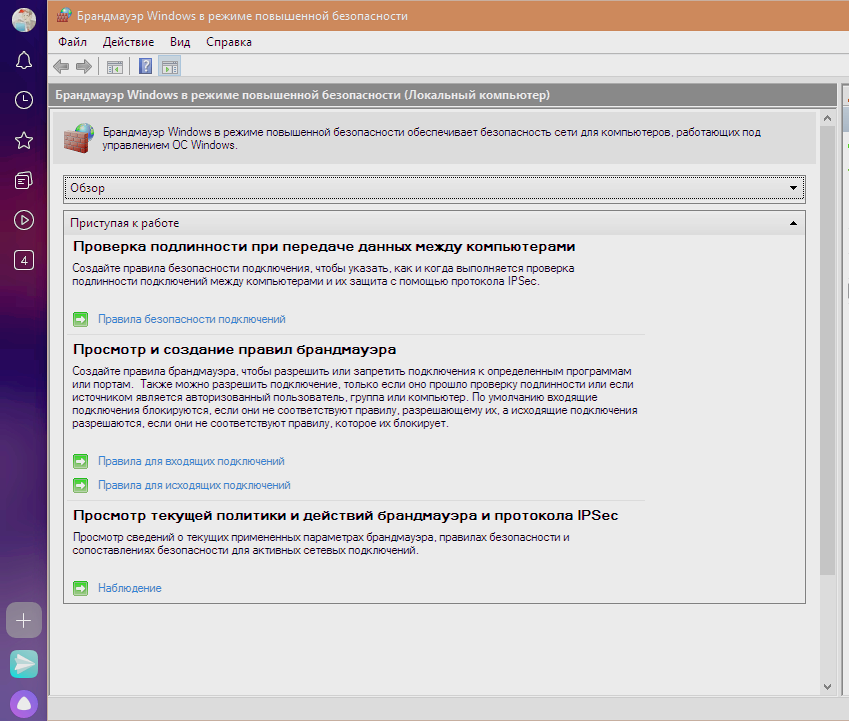
Task: Open the Вид menu
Action: tap(180, 42)
